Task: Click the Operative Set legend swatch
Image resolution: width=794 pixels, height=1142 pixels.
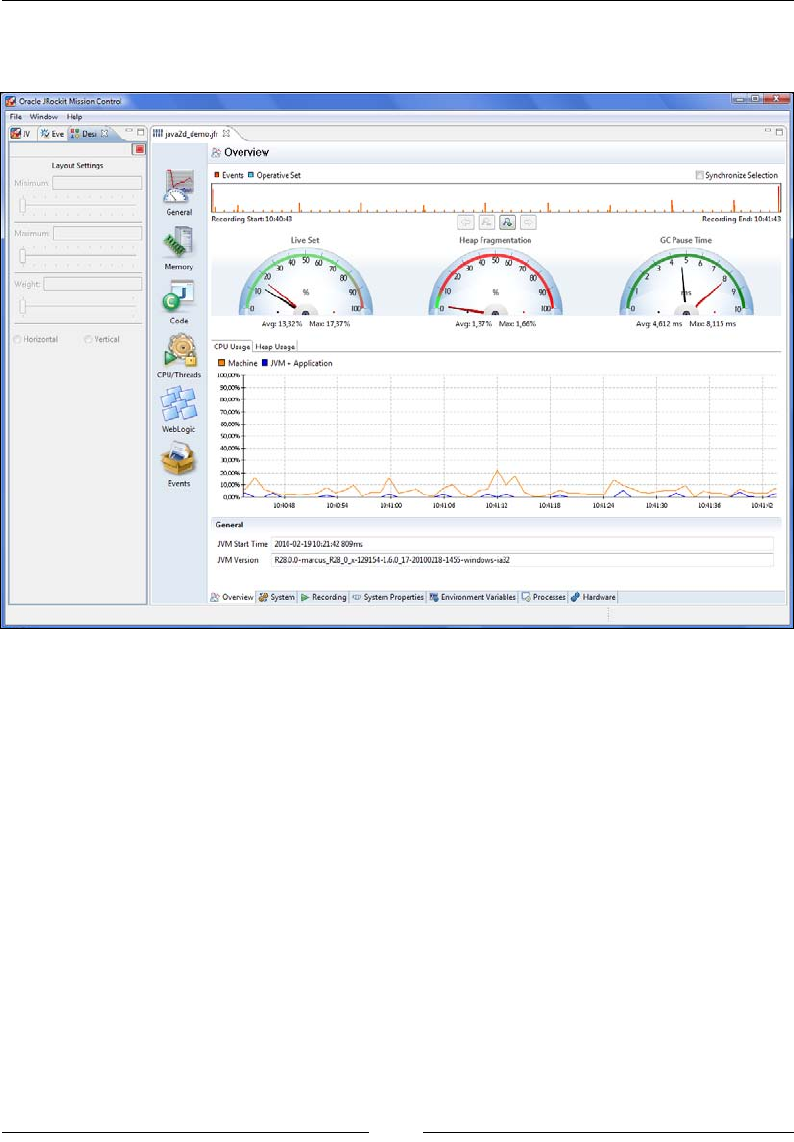Action: (251, 175)
